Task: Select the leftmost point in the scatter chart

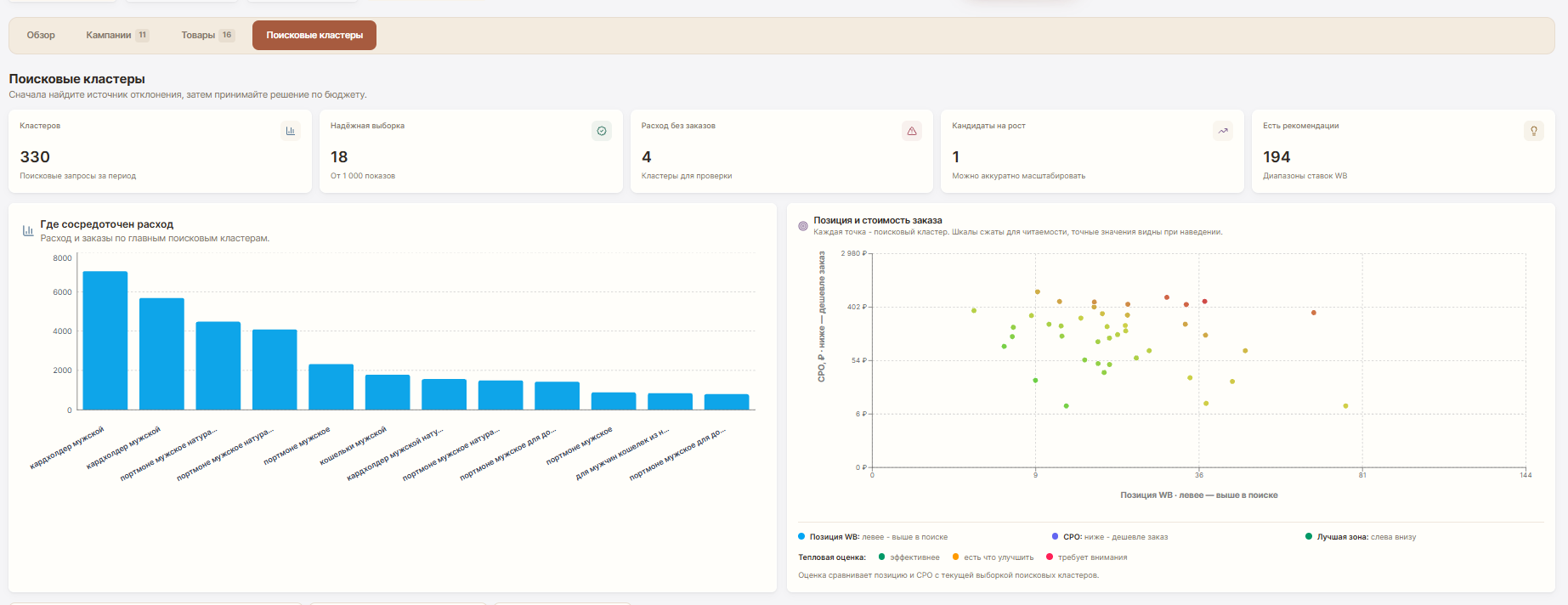Action: click(x=974, y=310)
